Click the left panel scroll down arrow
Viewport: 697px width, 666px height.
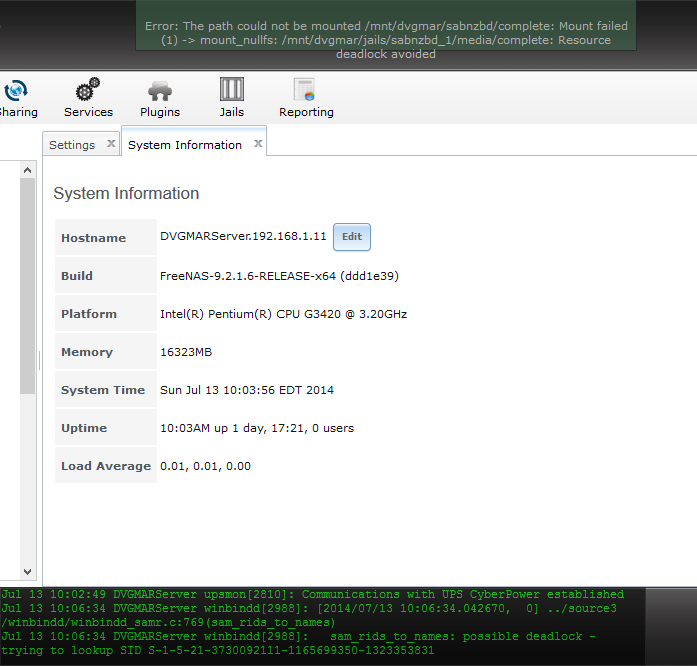point(27,573)
